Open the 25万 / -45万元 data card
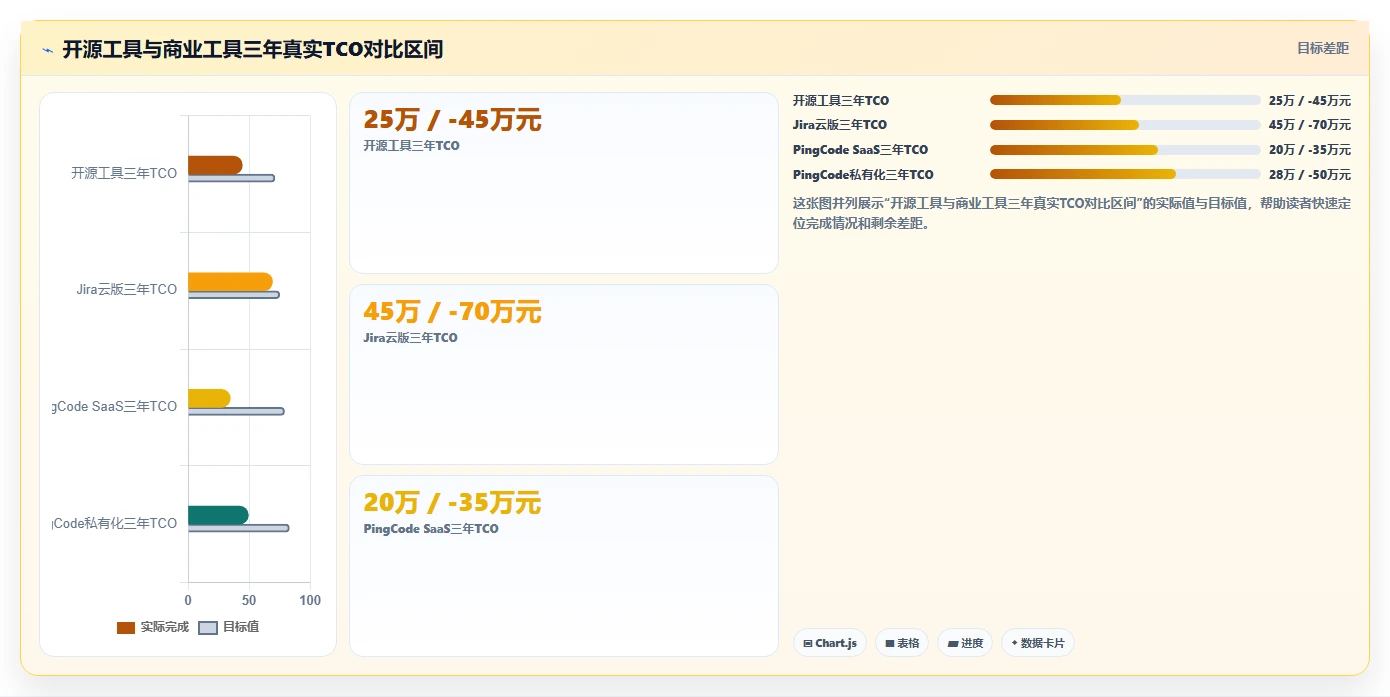The width and height of the screenshot is (1390, 697). pyautogui.click(x=564, y=183)
